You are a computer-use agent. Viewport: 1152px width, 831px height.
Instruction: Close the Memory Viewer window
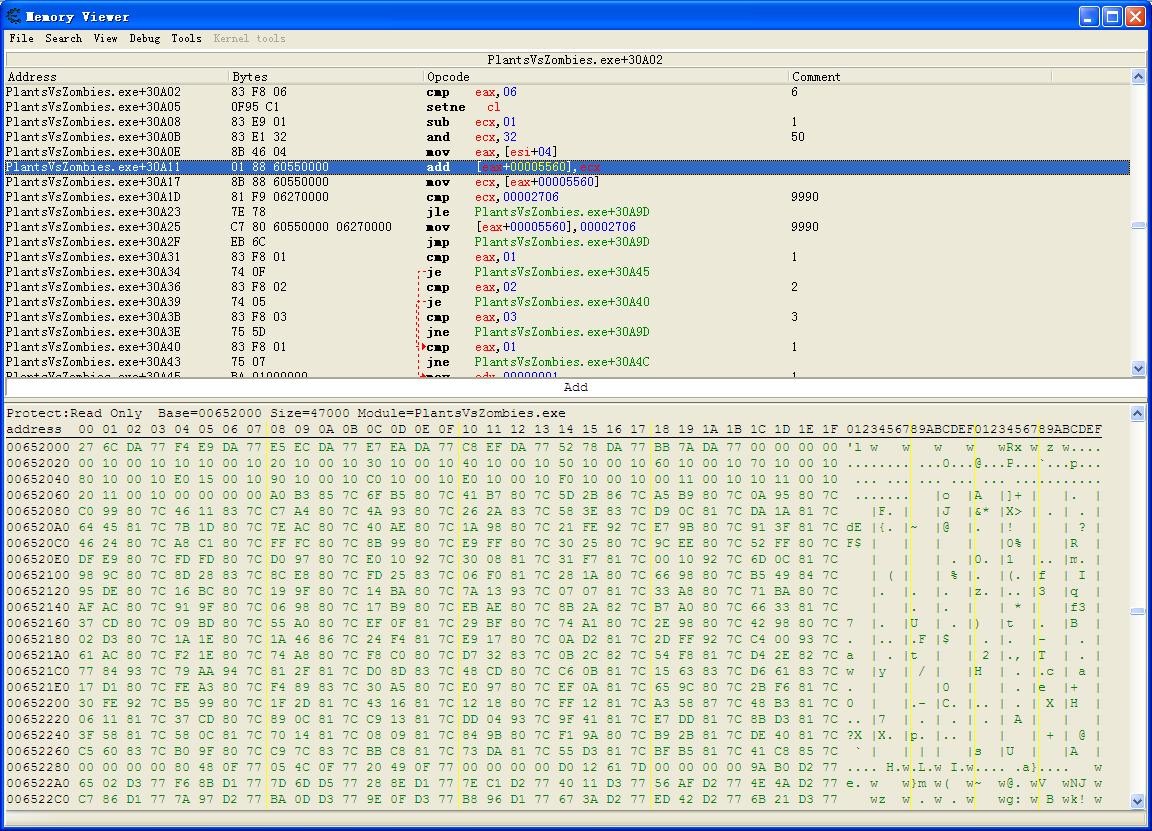coord(1136,16)
